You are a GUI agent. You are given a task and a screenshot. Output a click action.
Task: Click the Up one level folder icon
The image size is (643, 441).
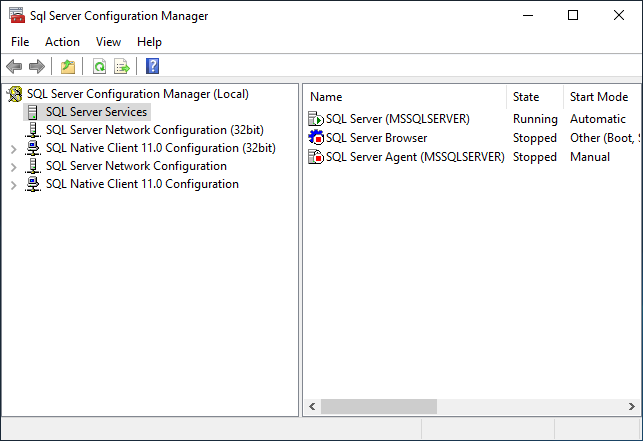click(x=67, y=67)
